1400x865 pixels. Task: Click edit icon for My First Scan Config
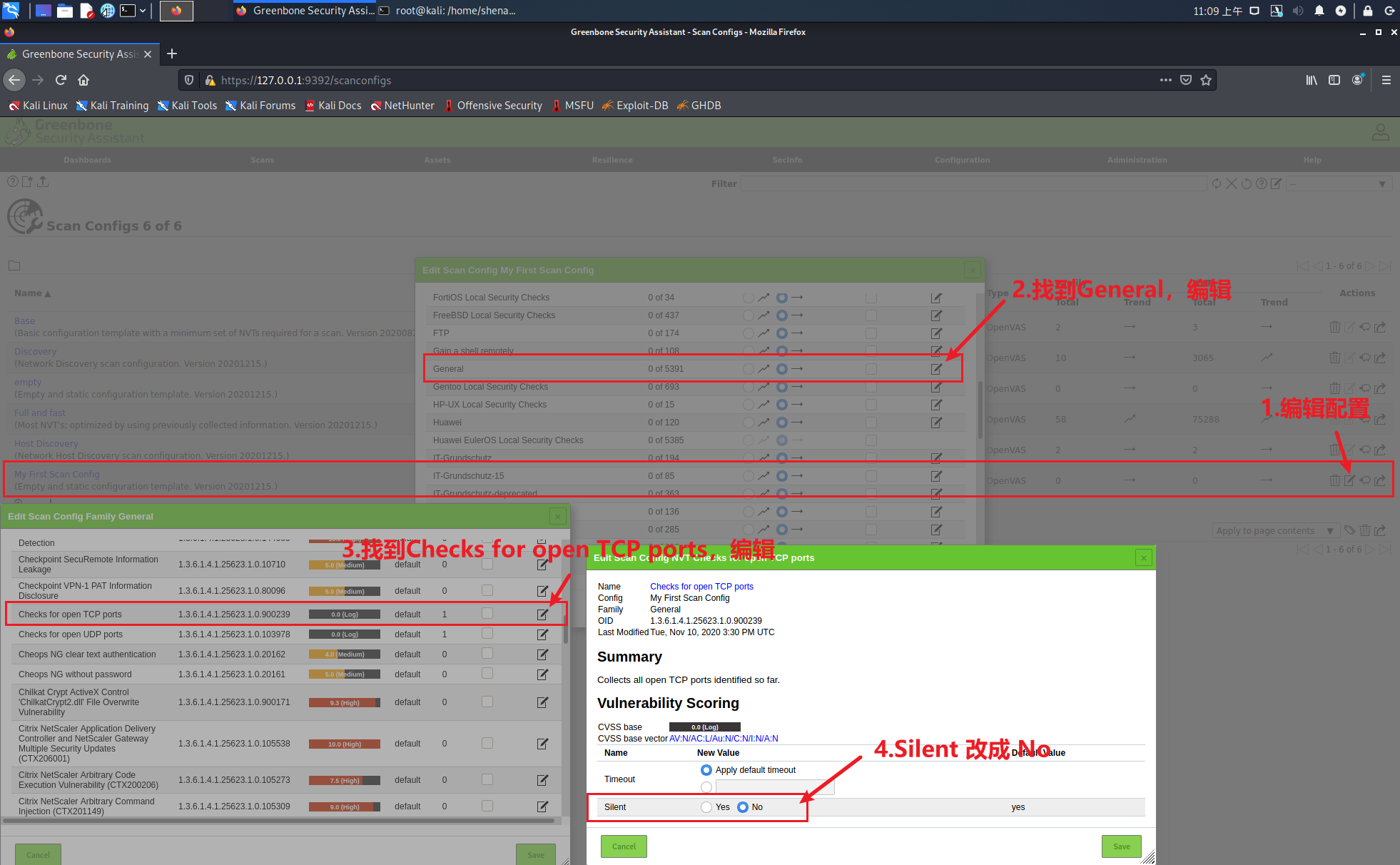click(1349, 480)
